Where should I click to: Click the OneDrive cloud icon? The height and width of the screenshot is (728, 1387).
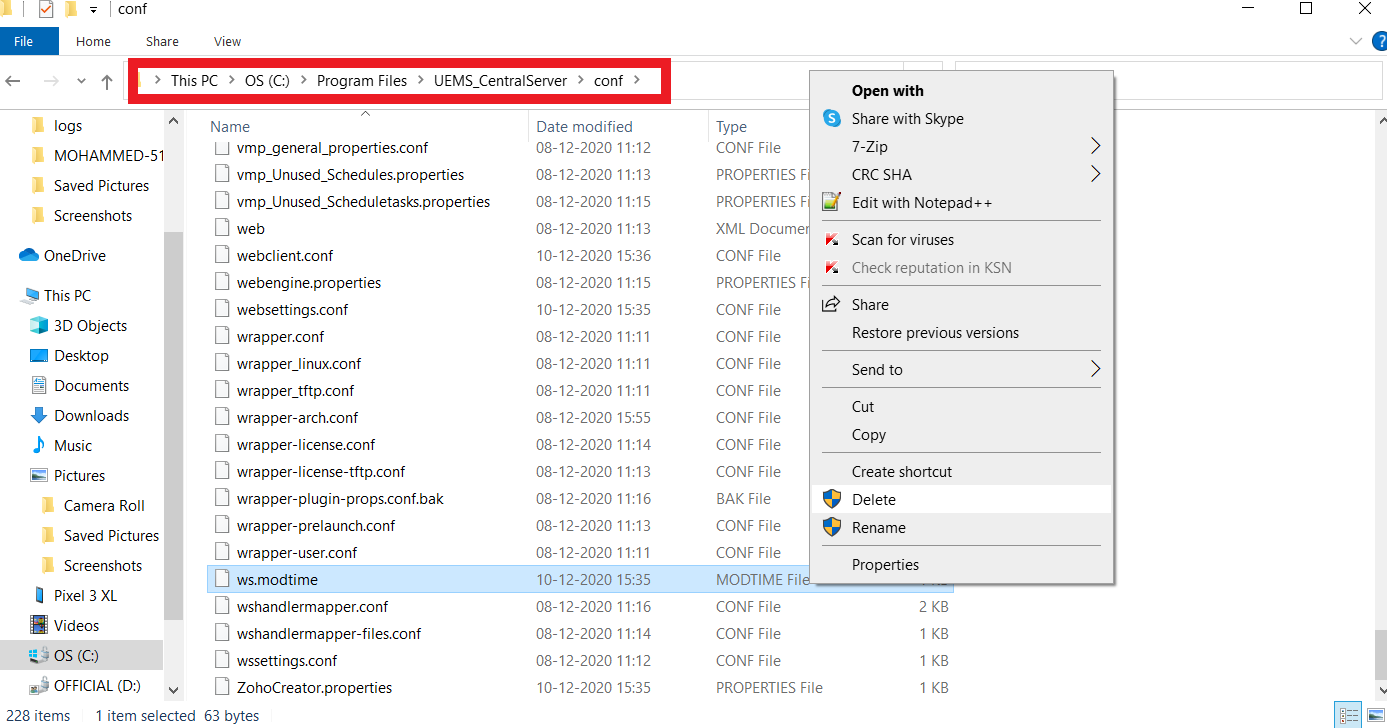(x=29, y=255)
